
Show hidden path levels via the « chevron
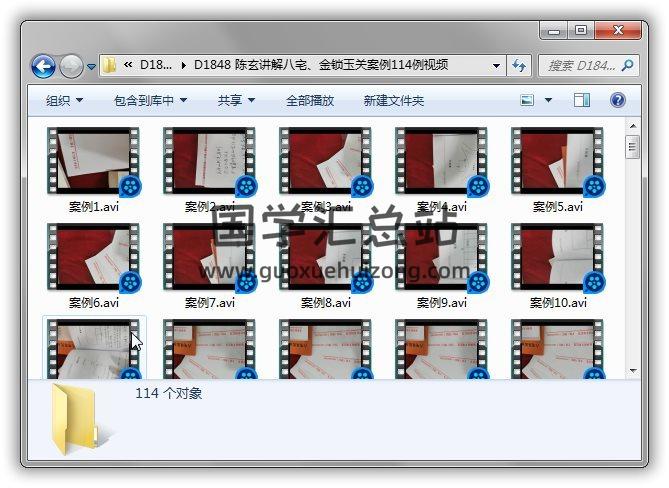click(128, 65)
